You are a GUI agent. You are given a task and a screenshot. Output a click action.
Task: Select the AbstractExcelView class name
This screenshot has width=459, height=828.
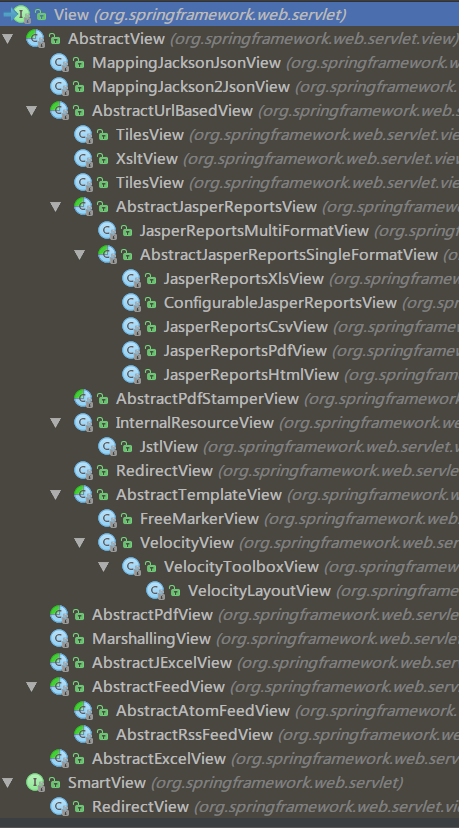click(x=159, y=759)
